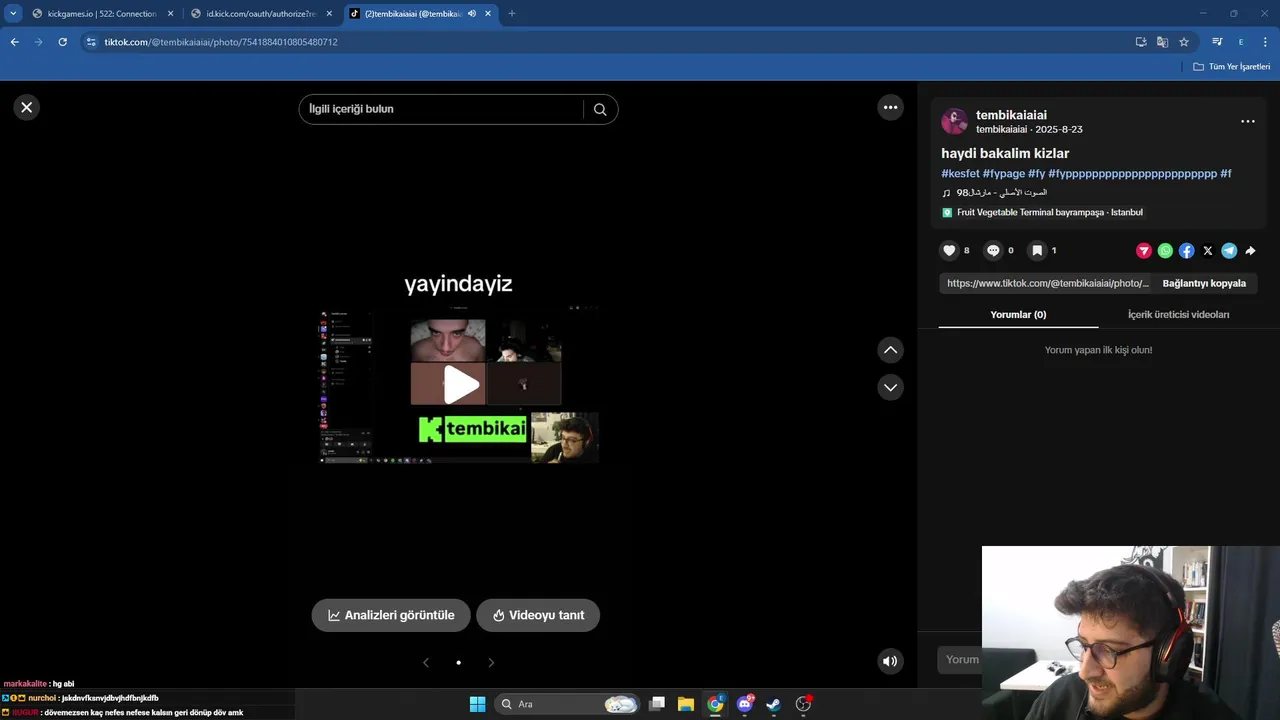The height and width of the screenshot is (720, 1280).
Task: Click 'Videoyu tanıt' promote button
Action: [538, 615]
